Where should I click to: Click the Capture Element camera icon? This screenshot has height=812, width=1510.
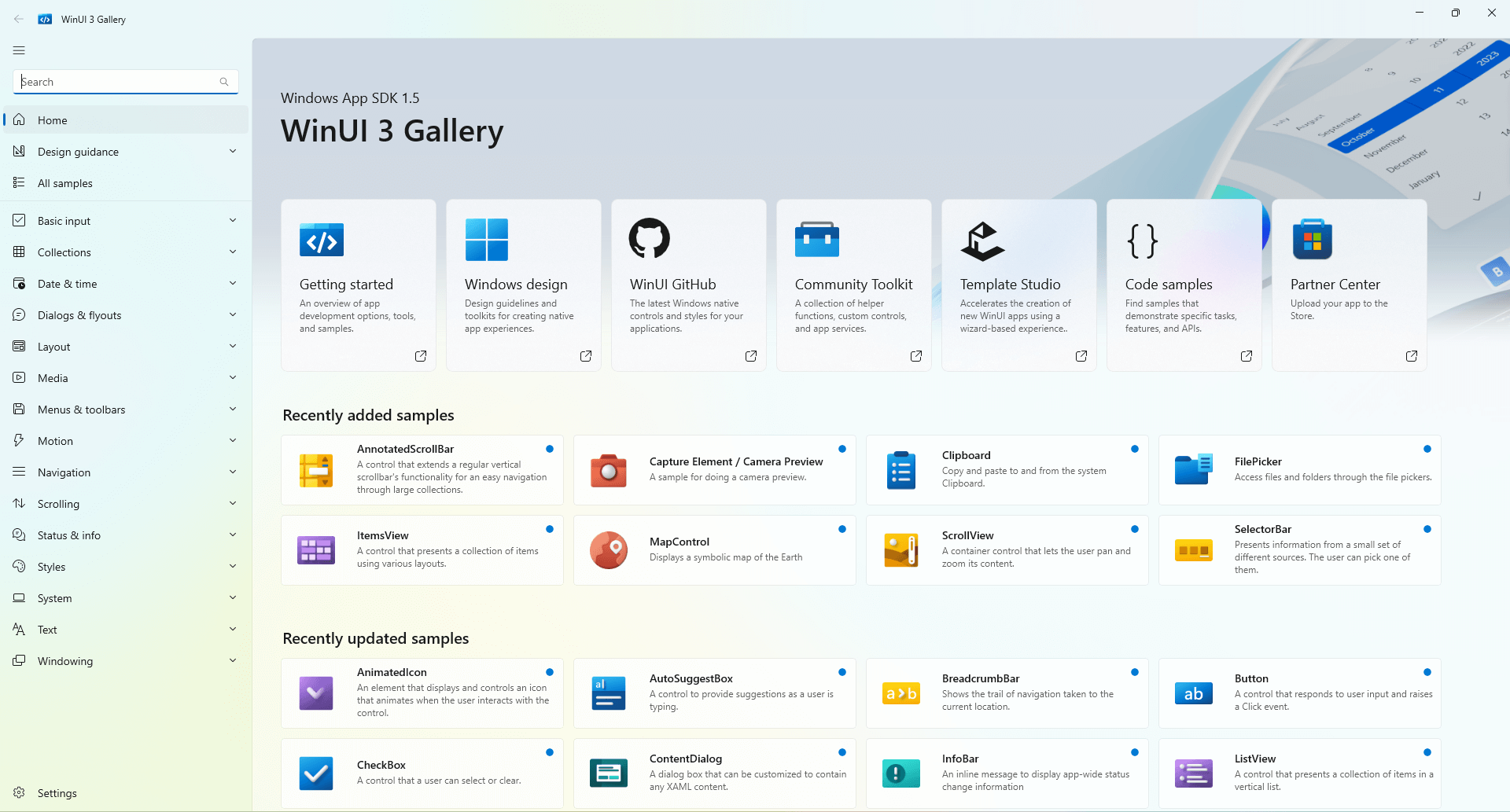[609, 470]
